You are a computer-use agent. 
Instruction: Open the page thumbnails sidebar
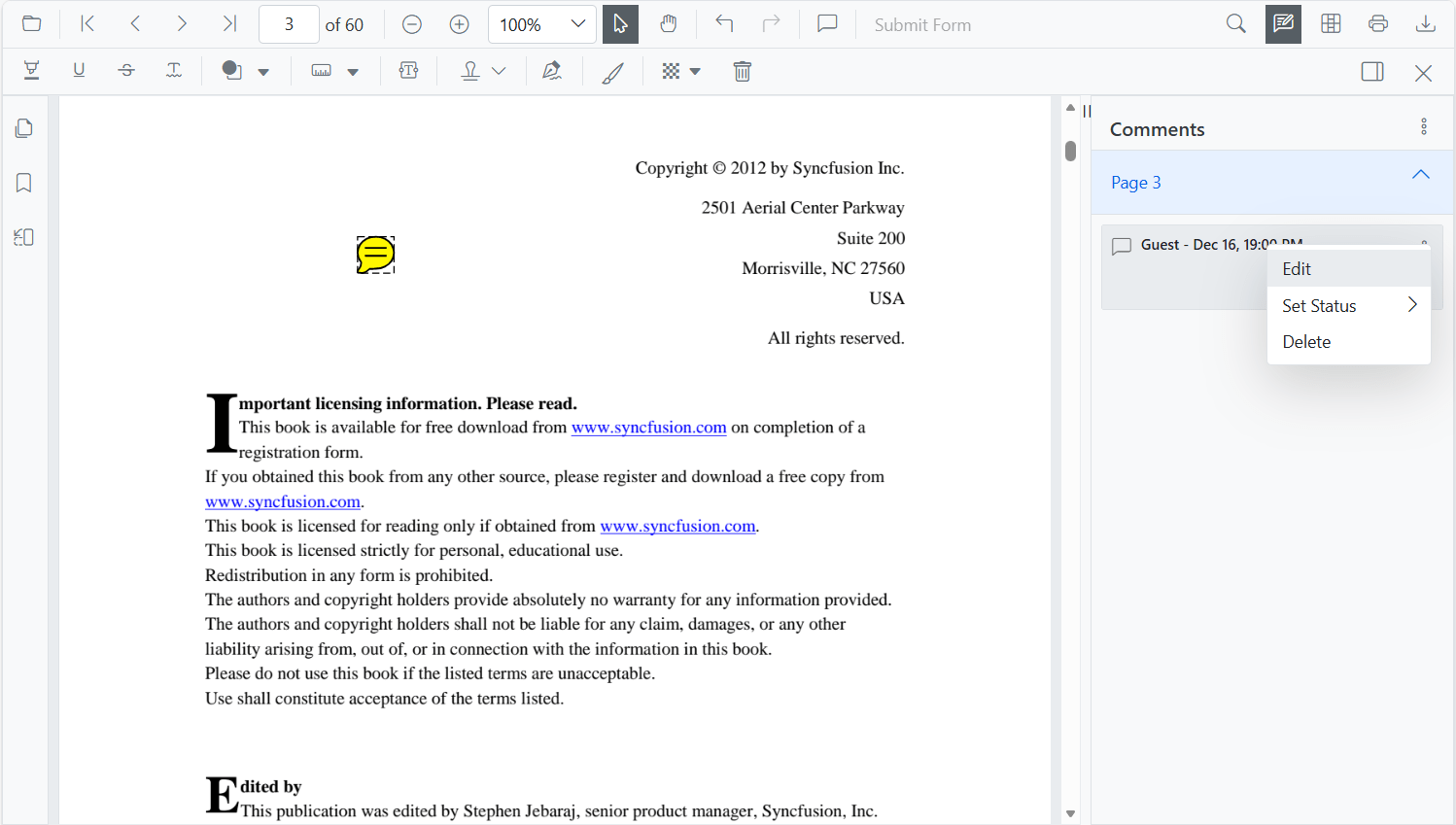point(23,127)
